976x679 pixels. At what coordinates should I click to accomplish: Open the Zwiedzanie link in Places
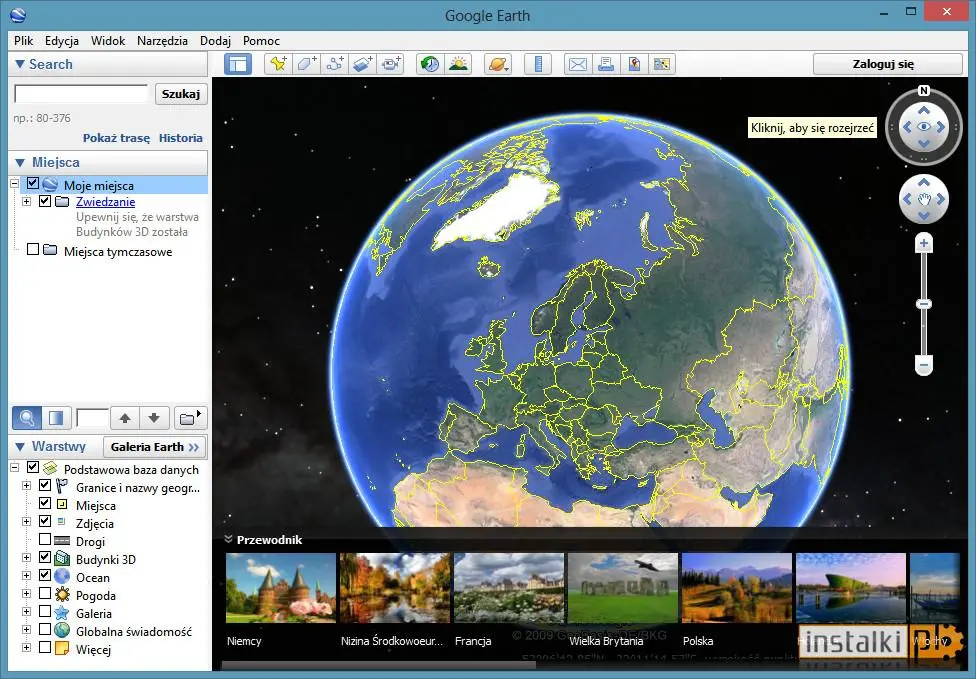[105, 202]
